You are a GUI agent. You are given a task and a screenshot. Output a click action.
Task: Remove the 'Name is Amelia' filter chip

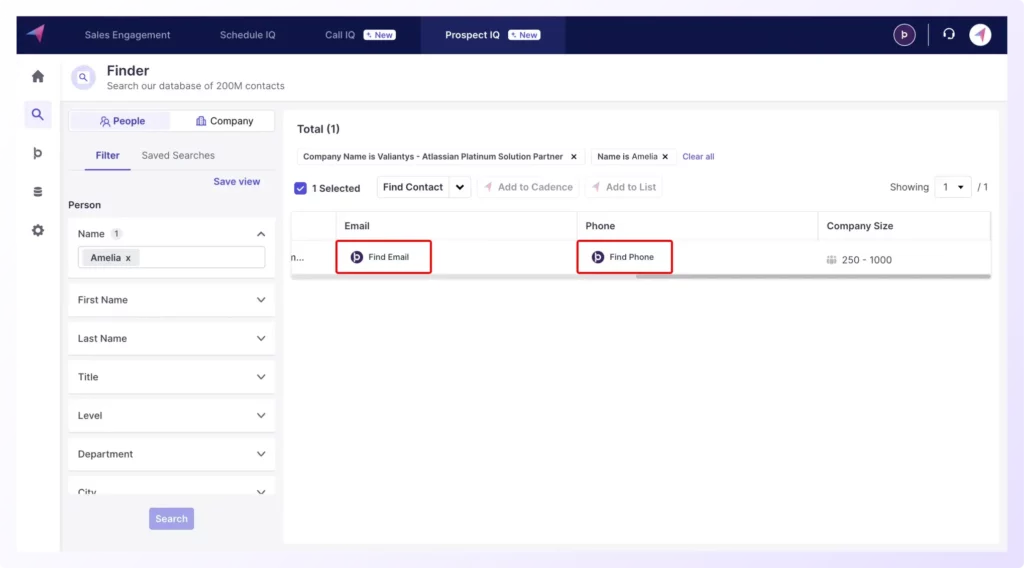coord(665,157)
